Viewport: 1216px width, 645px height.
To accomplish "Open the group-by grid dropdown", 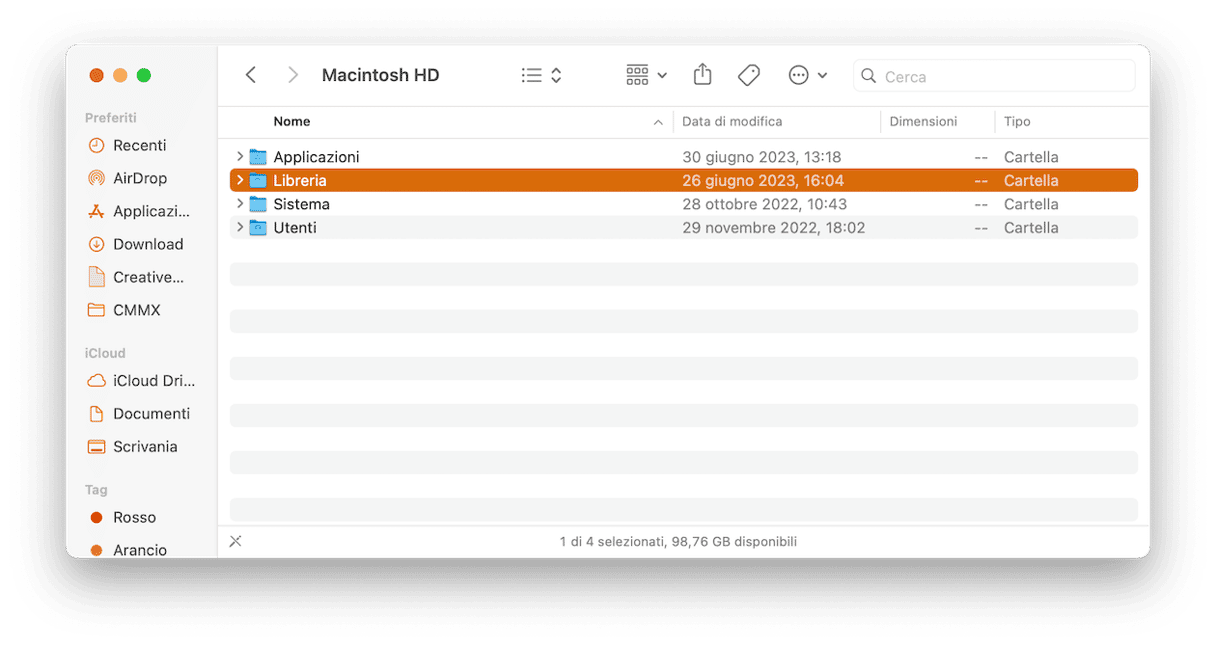I will [x=646, y=75].
